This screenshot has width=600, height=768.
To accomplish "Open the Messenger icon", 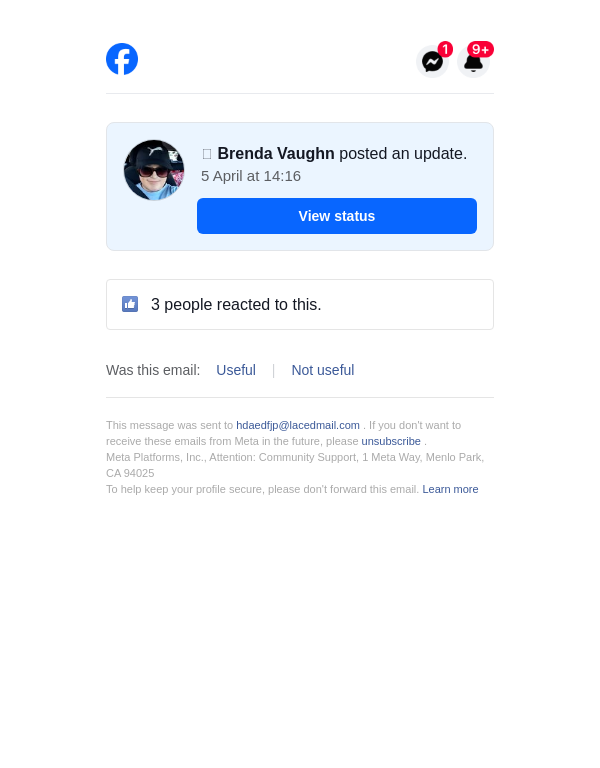I will coord(432,62).
